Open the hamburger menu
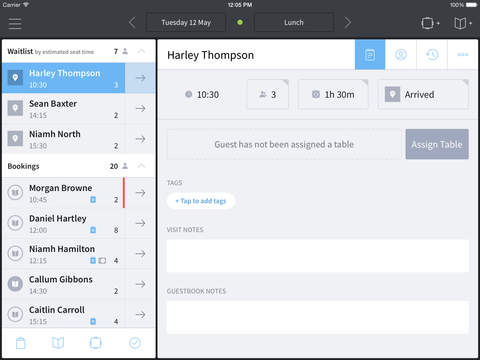 (x=15, y=23)
